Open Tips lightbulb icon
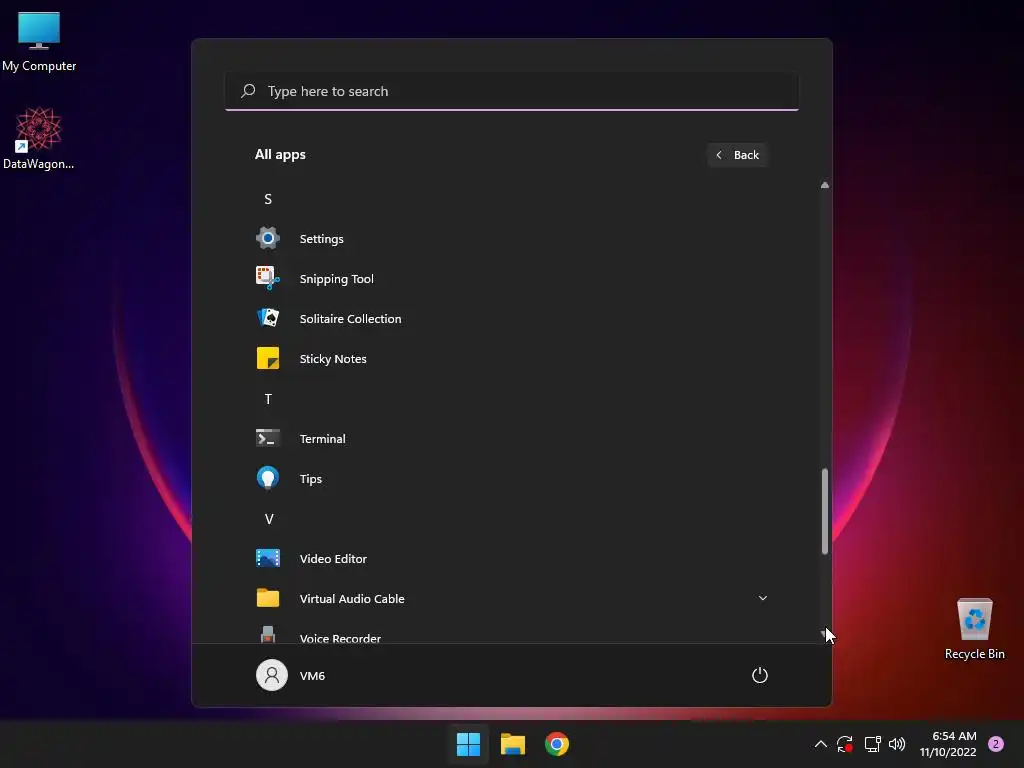Screen dimensions: 1024x768 268,478
